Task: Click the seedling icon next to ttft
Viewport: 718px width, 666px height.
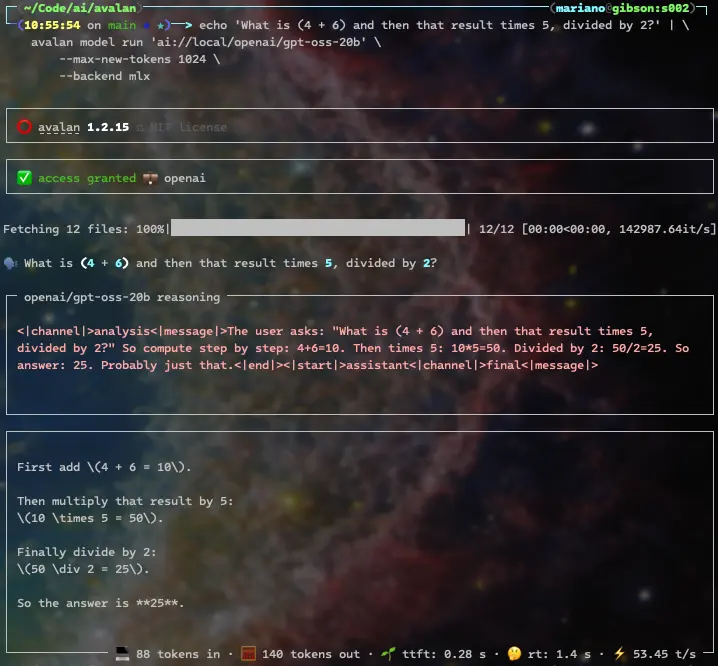Action: [x=388, y=654]
